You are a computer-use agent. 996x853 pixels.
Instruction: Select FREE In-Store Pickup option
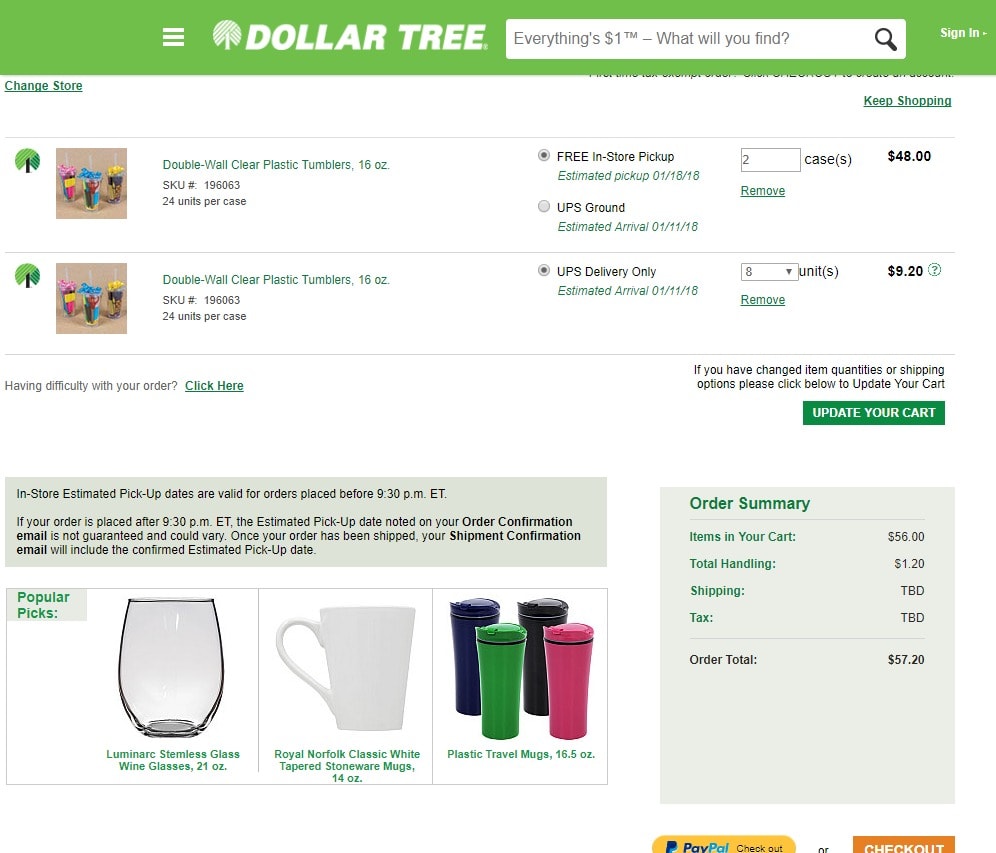[x=544, y=156]
